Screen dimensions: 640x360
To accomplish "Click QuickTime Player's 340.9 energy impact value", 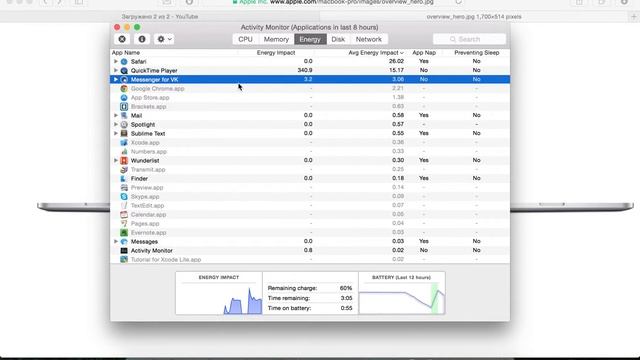I will tap(304, 70).
